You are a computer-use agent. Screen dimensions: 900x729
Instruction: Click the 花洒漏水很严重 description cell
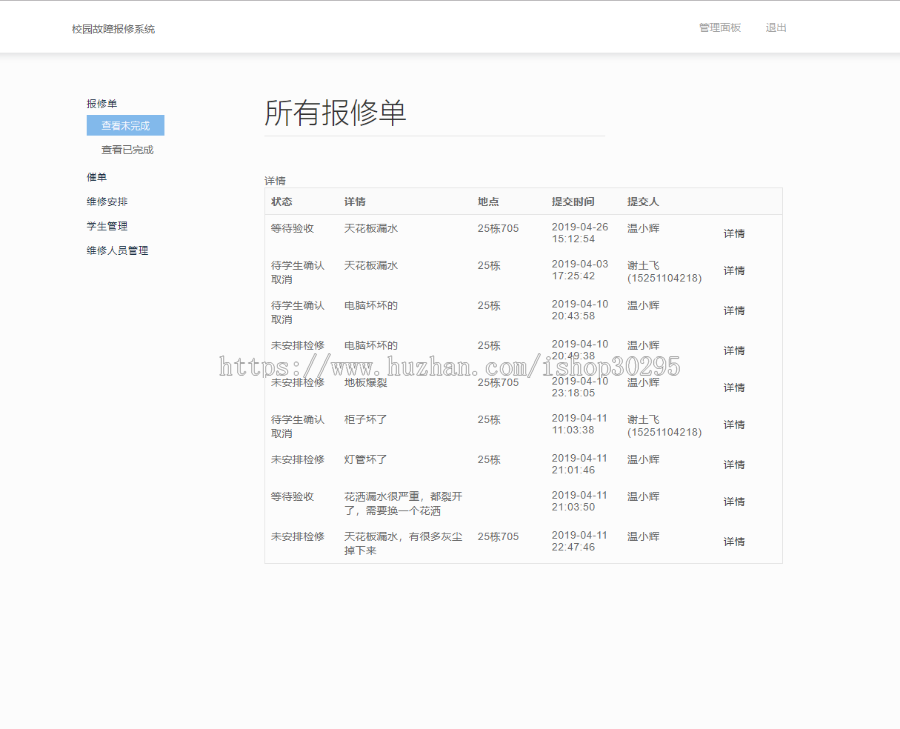403,503
